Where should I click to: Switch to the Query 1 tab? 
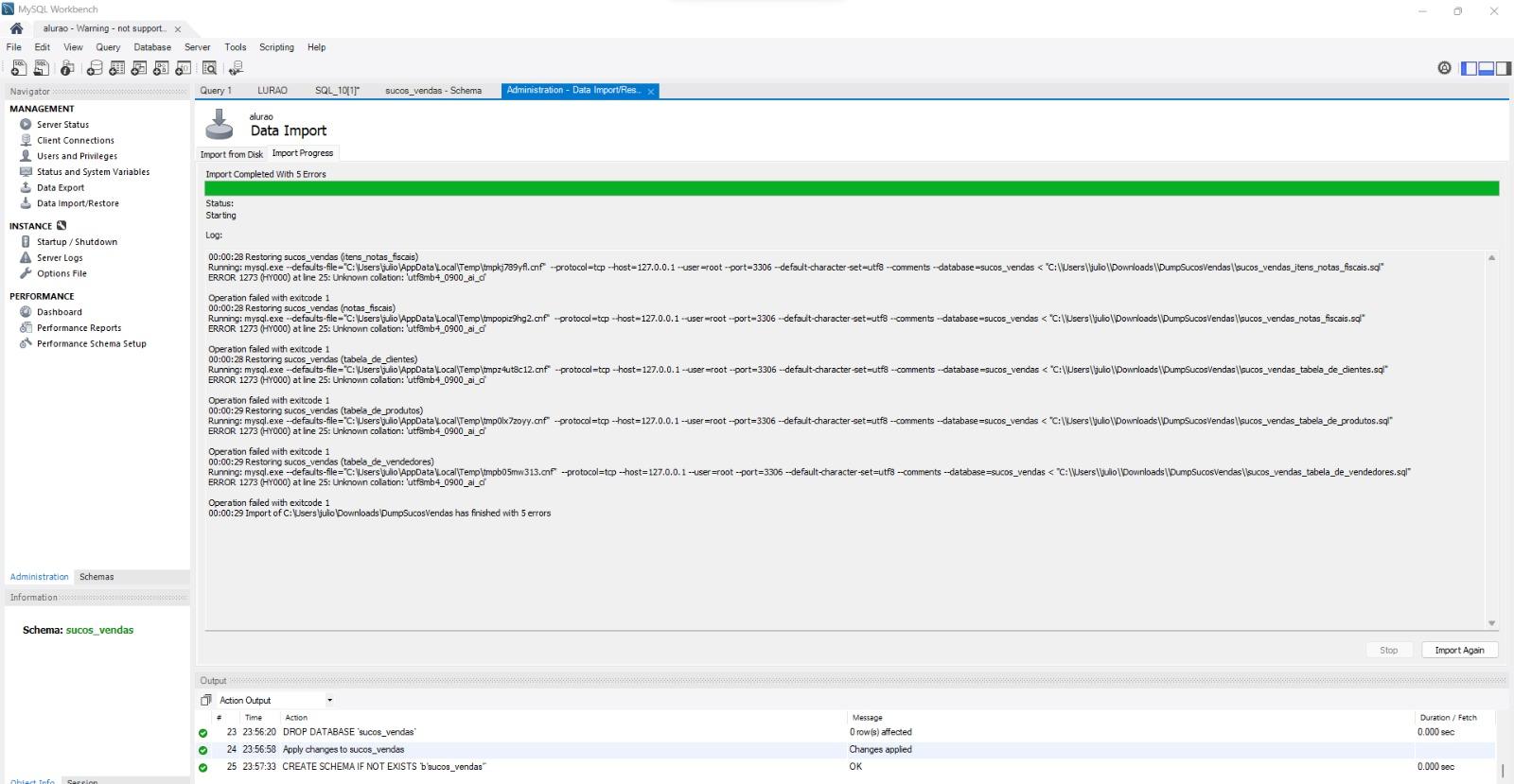tap(216, 91)
